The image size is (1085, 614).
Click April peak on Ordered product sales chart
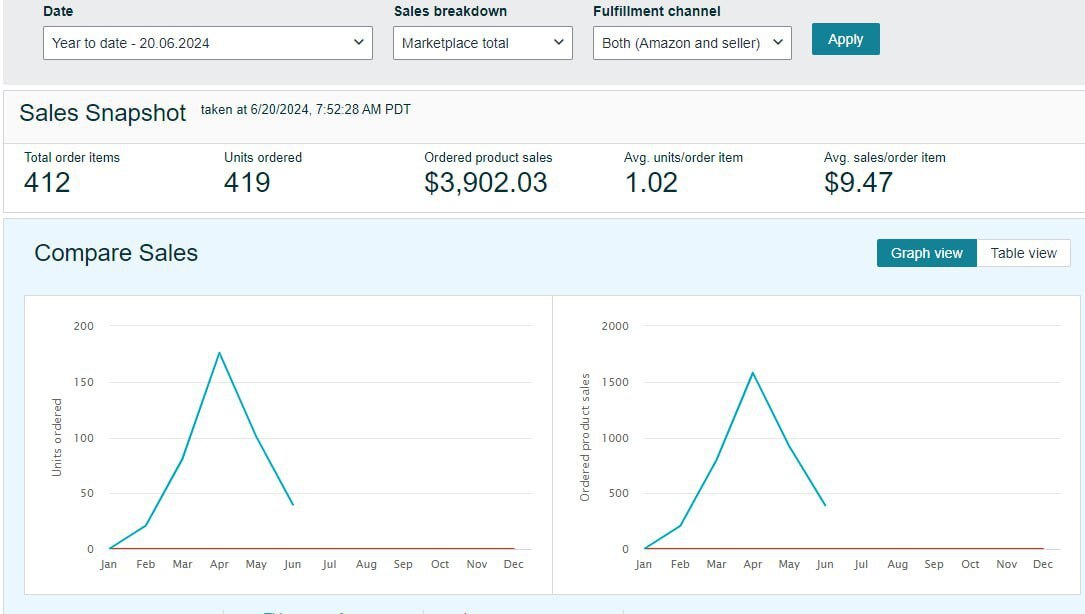[x=752, y=372]
